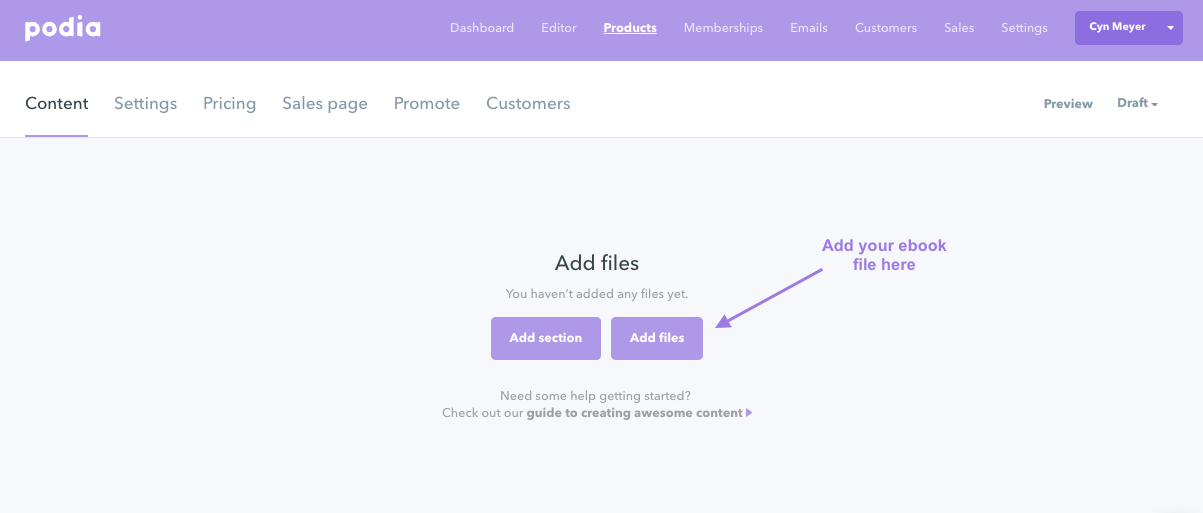This screenshot has width=1203, height=513.
Task: Switch to the product Settings tab
Action: (146, 104)
